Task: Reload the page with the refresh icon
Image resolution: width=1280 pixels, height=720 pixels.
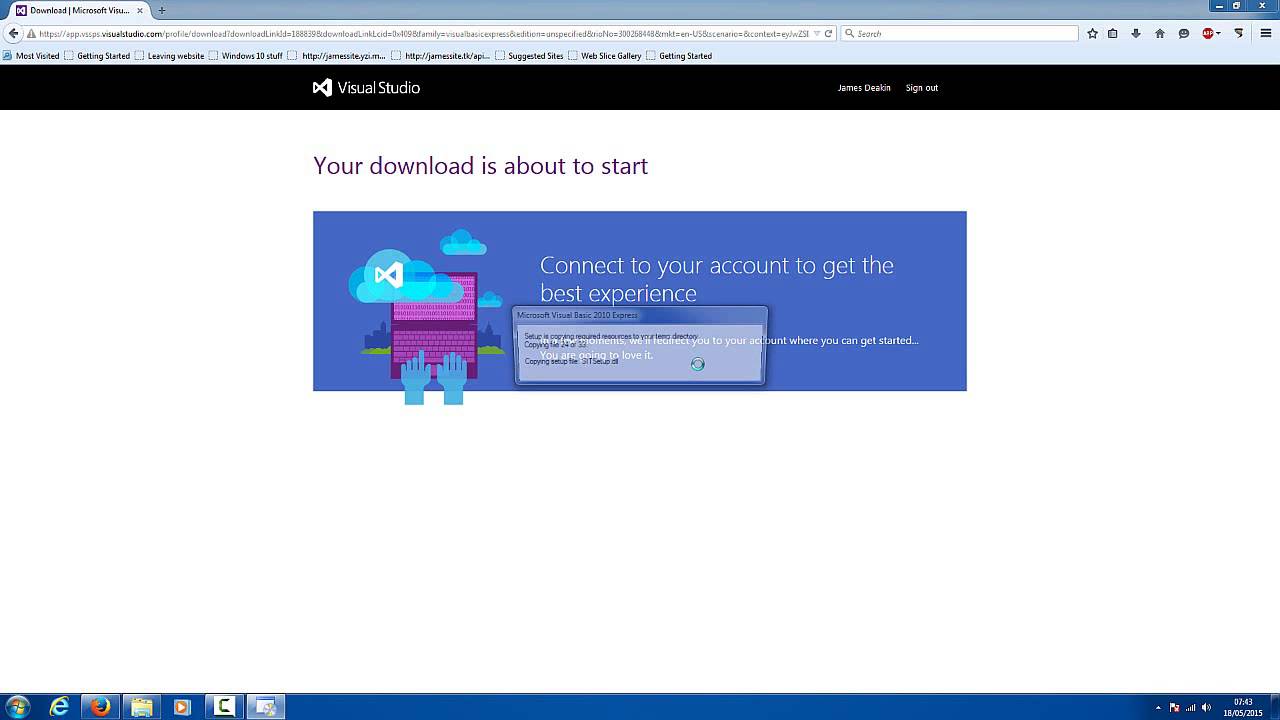Action: point(828,33)
